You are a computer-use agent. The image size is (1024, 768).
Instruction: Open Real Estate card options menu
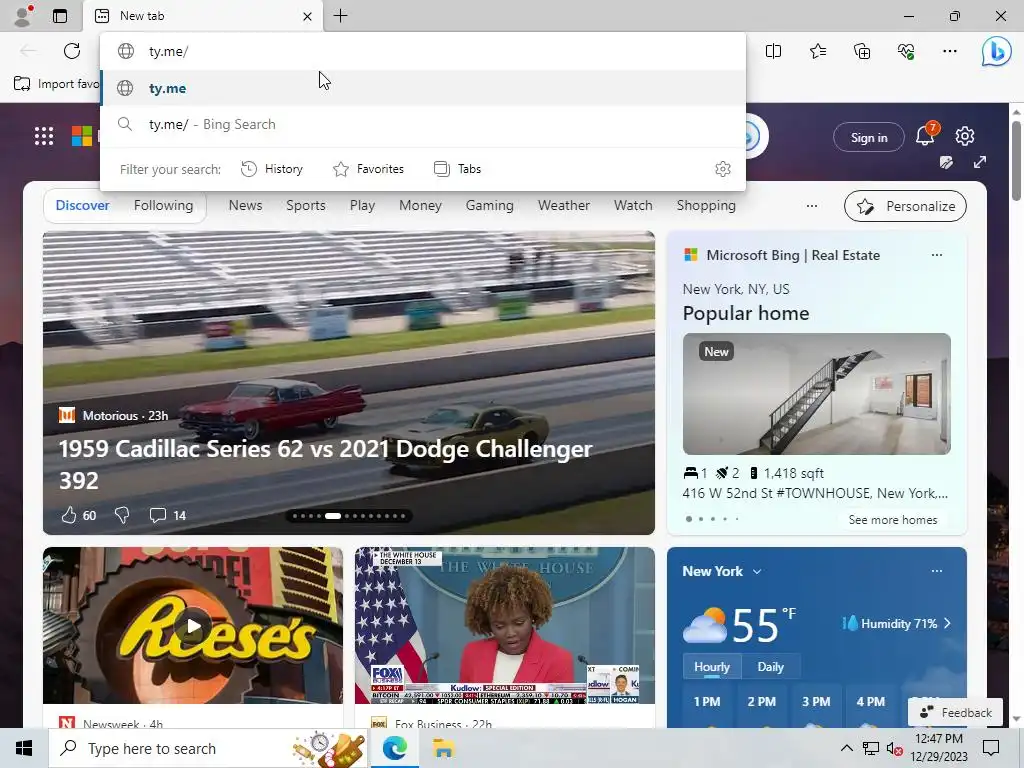pyautogui.click(x=936, y=255)
